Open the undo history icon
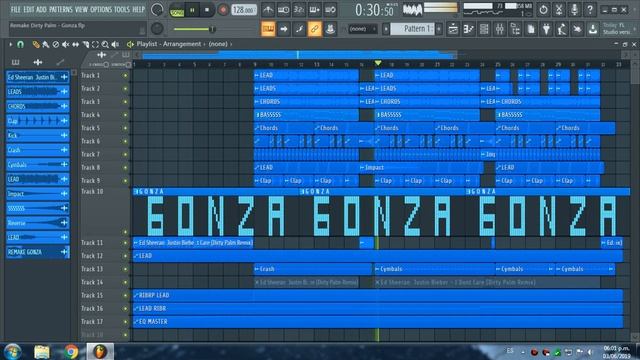 click(x=543, y=9)
